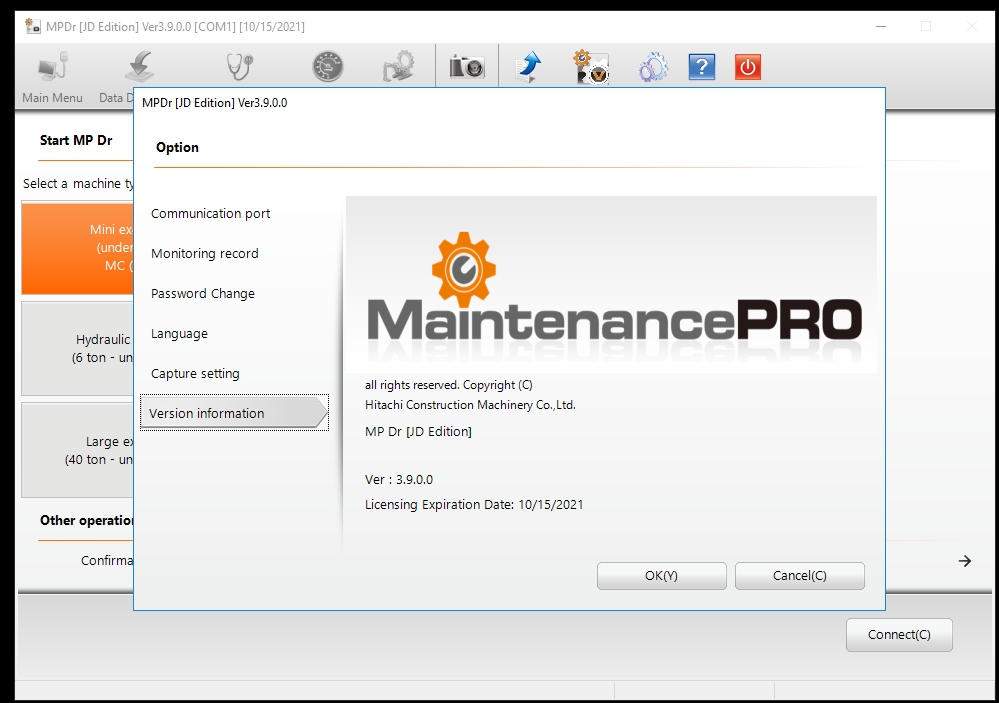Select Version information option
This screenshot has height=703, width=999.
pyautogui.click(x=234, y=413)
